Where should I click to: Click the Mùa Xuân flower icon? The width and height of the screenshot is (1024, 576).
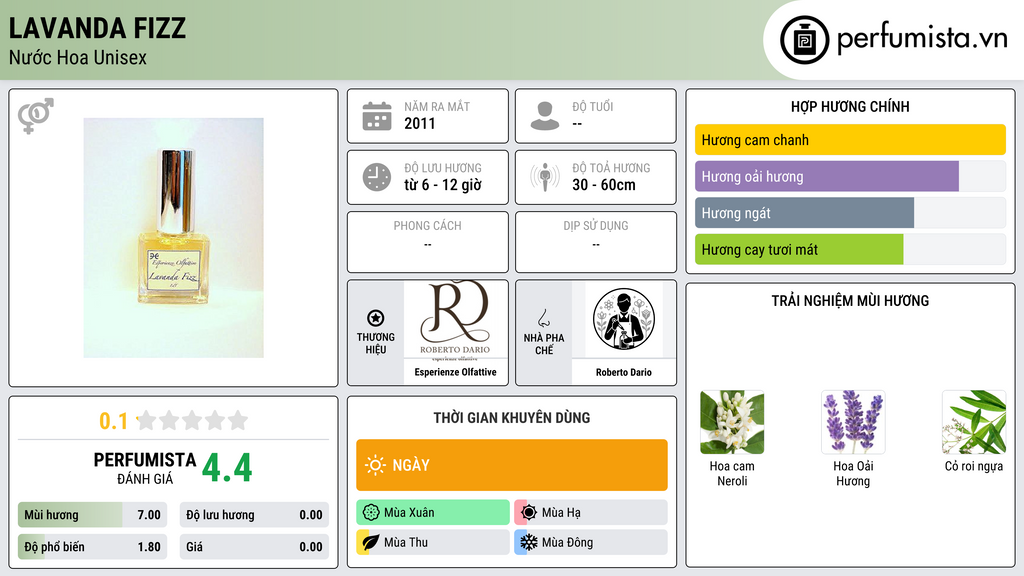coord(371,512)
